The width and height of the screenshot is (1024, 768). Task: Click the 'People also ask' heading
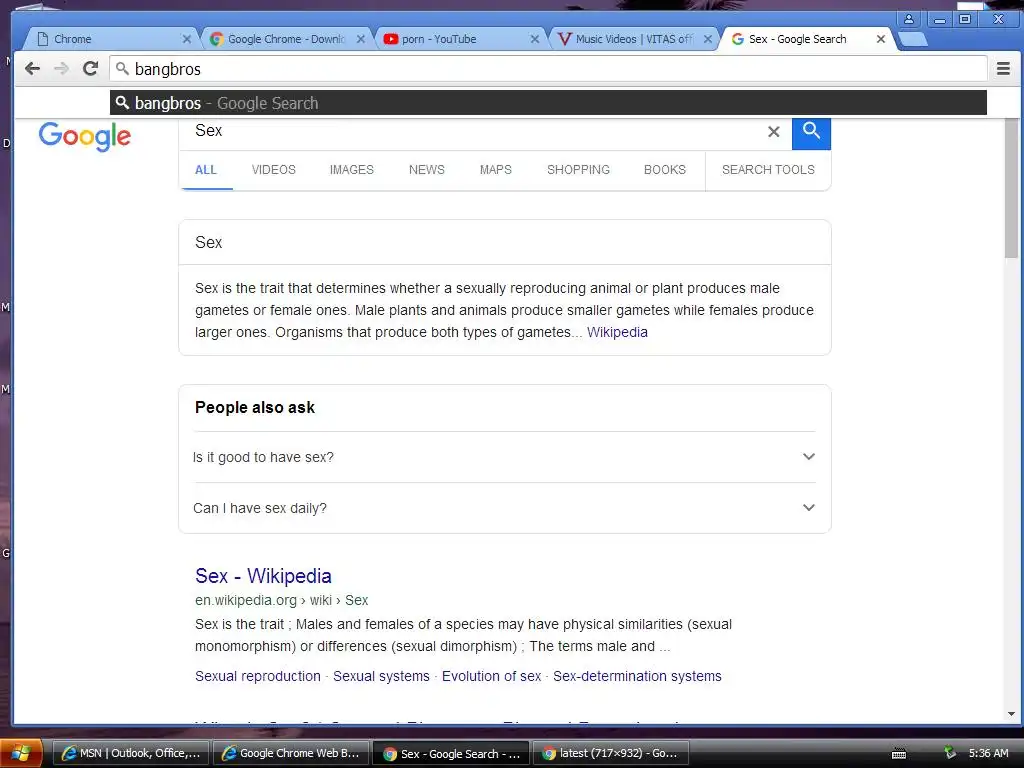pos(255,408)
